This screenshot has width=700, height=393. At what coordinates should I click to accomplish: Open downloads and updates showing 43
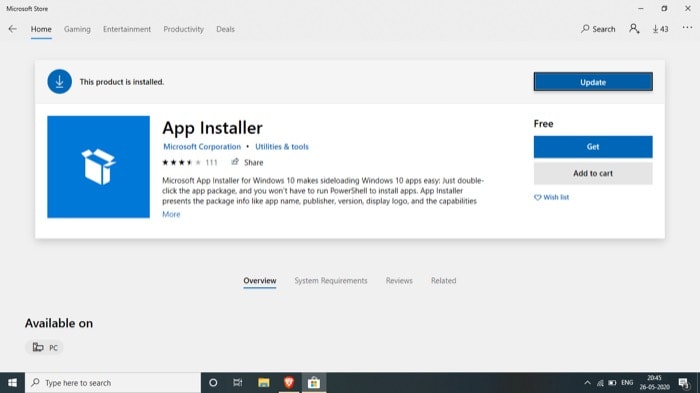click(660, 29)
